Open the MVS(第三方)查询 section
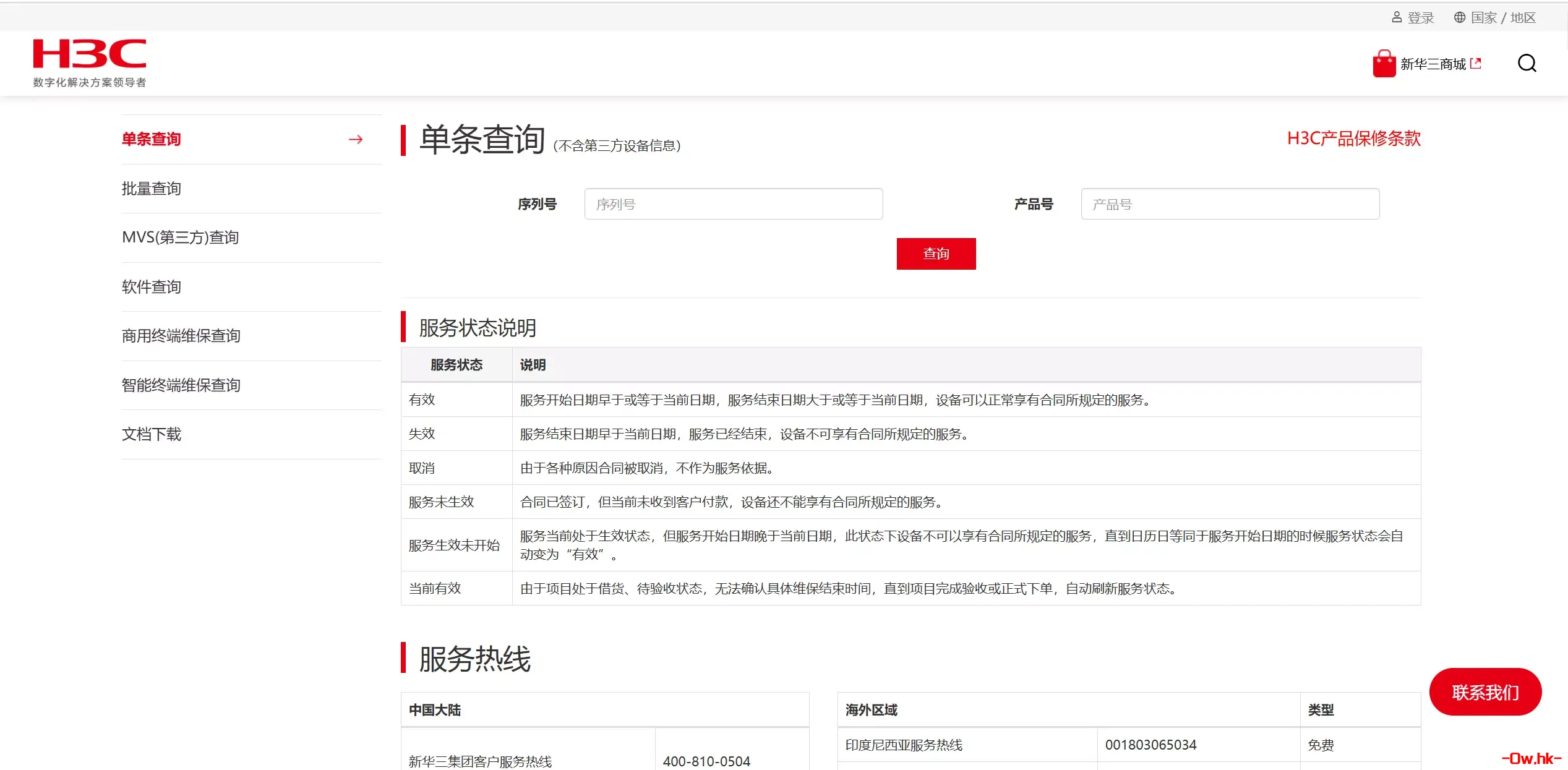Viewport: 1568px width, 770px height. 180,237
